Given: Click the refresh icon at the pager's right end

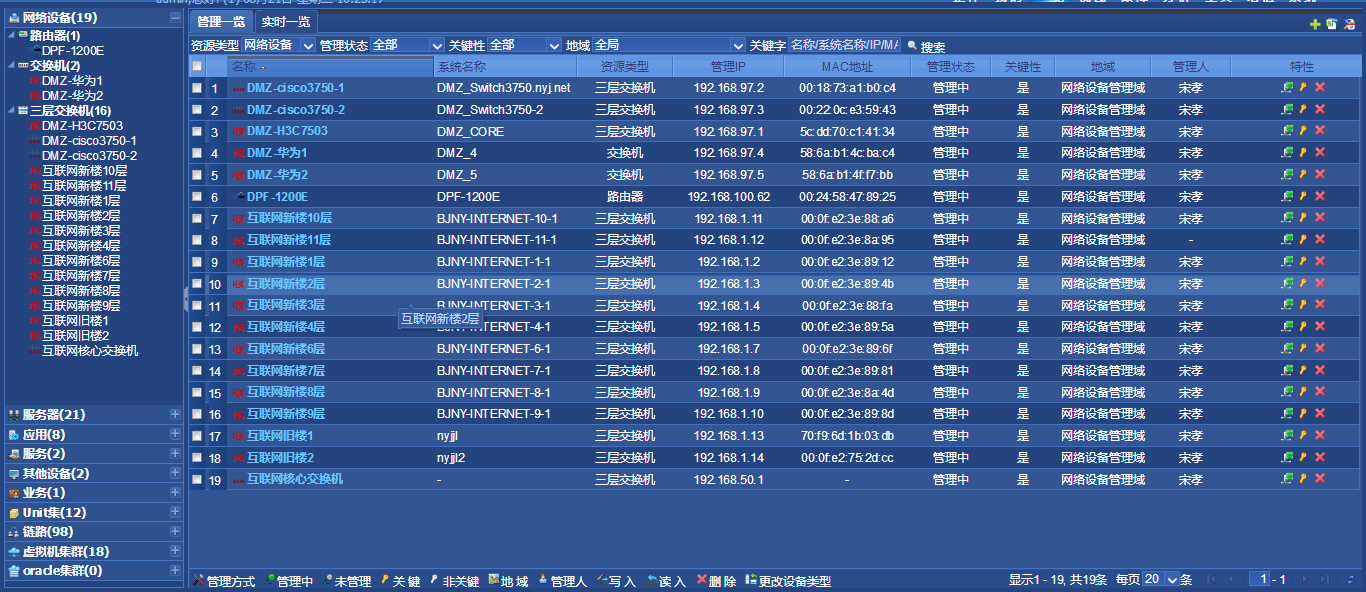Looking at the screenshot, I should [1350, 579].
